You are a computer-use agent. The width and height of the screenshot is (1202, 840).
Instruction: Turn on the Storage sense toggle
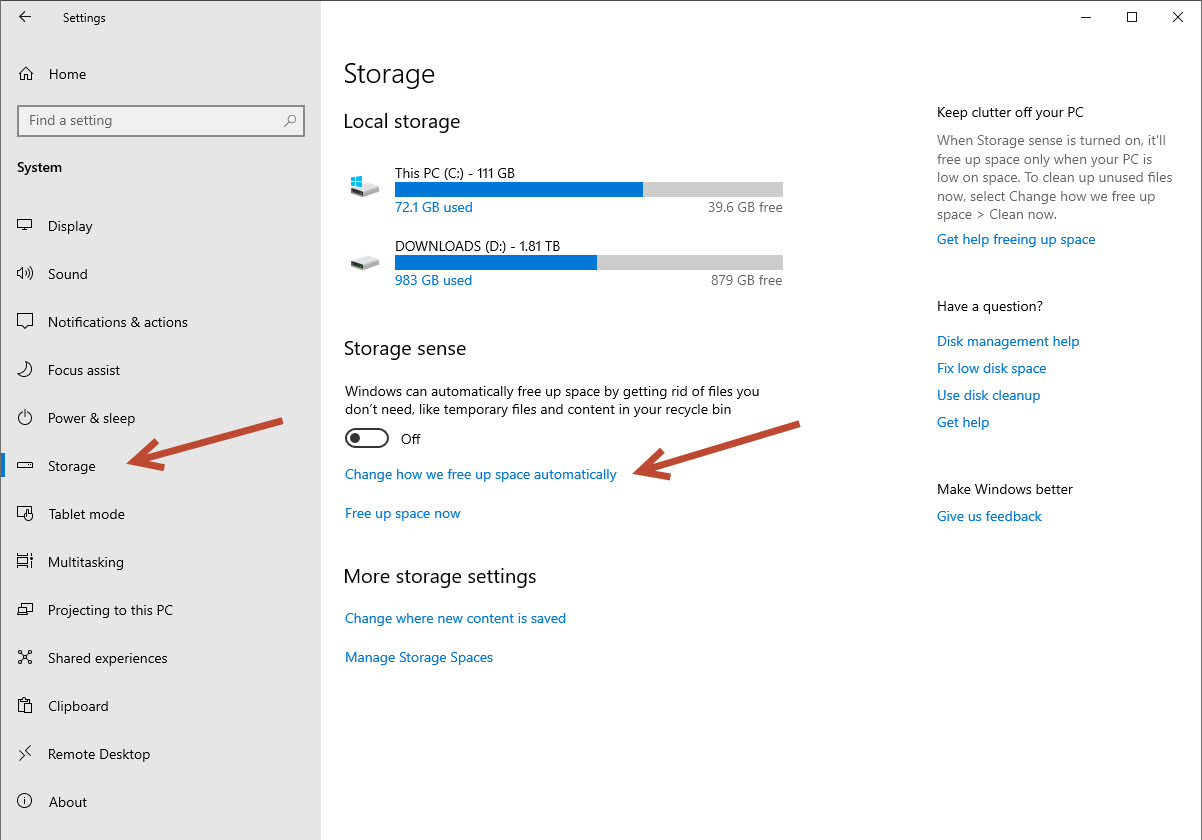pyautogui.click(x=366, y=439)
